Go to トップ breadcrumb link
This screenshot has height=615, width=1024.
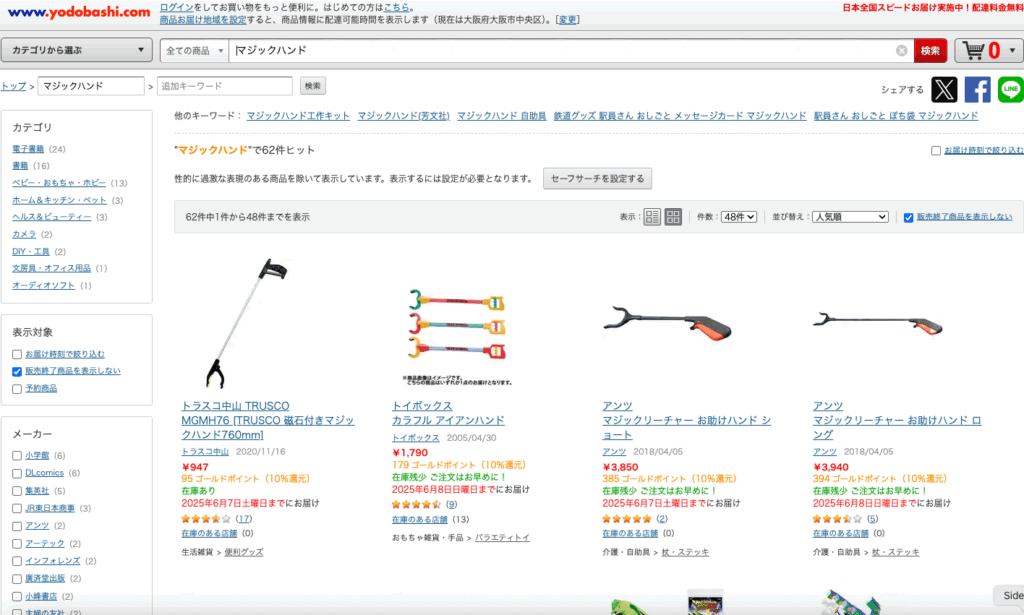(14, 86)
